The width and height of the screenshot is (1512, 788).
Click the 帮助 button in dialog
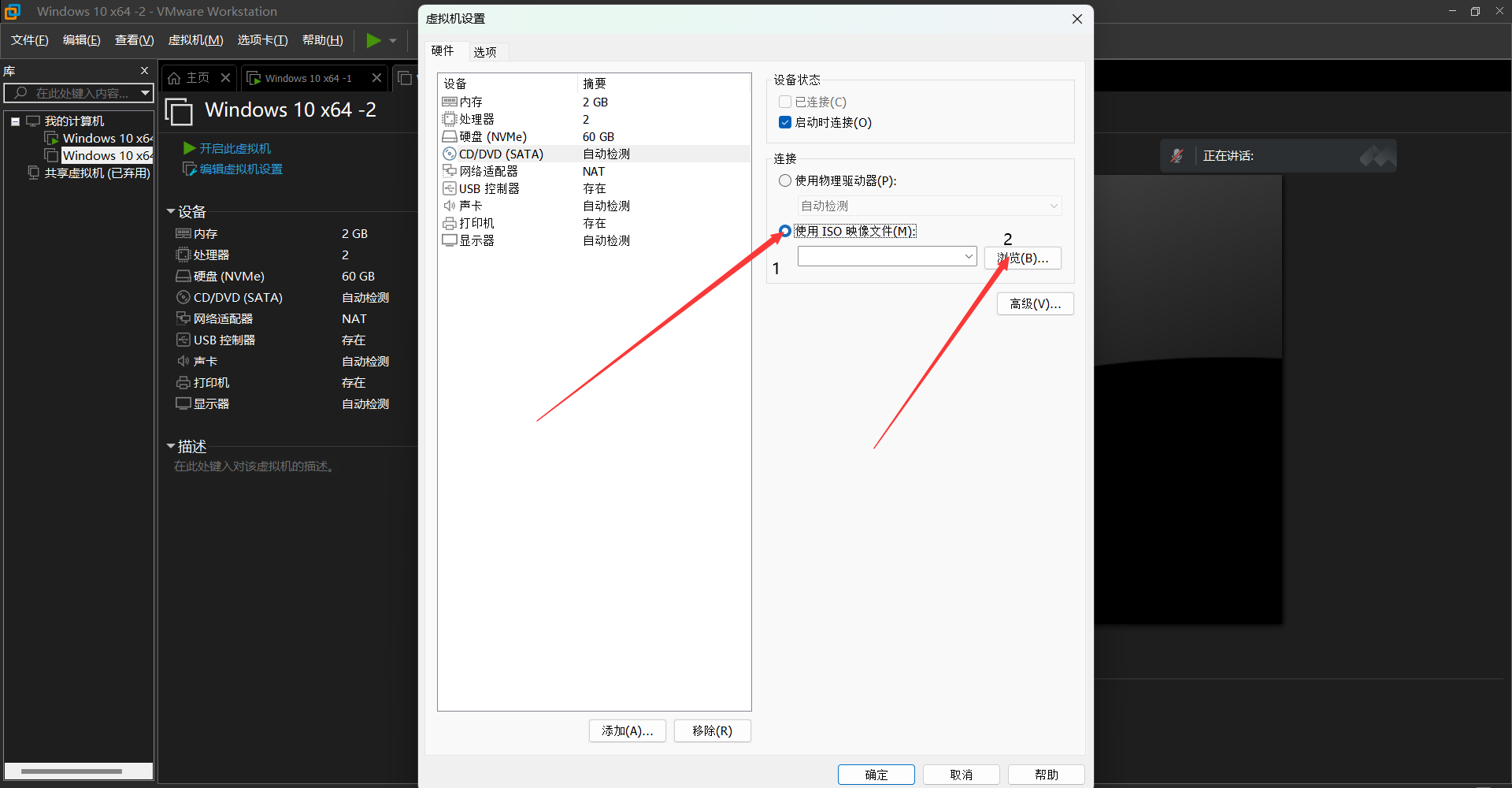pos(1047,775)
